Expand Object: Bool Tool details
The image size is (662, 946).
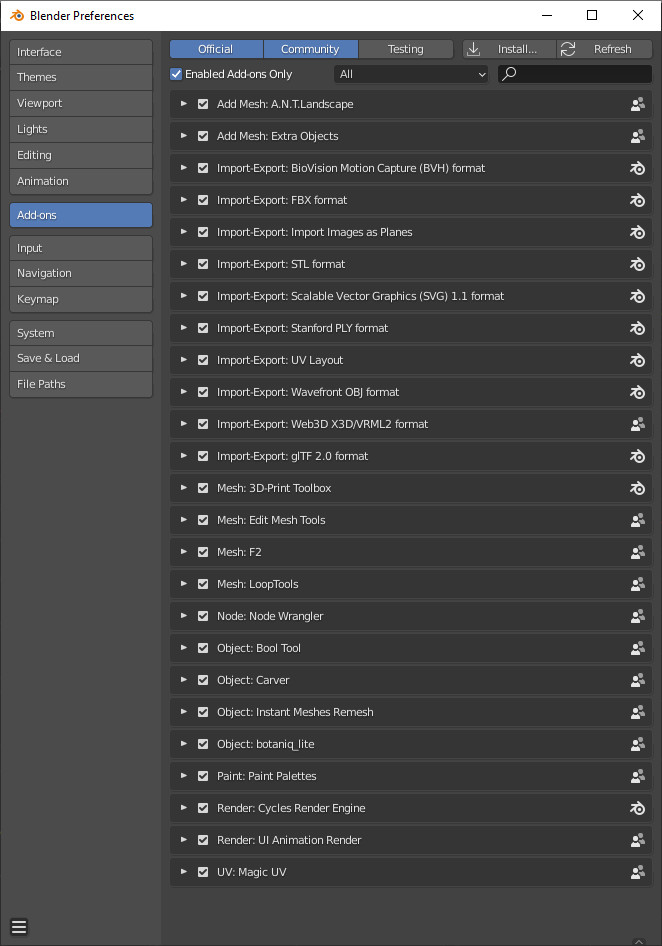(x=184, y=647)
